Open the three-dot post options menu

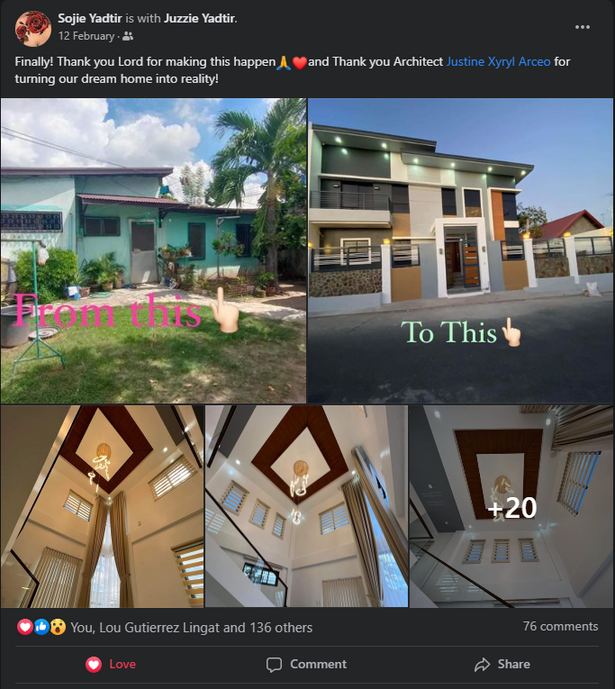point(582,27)
